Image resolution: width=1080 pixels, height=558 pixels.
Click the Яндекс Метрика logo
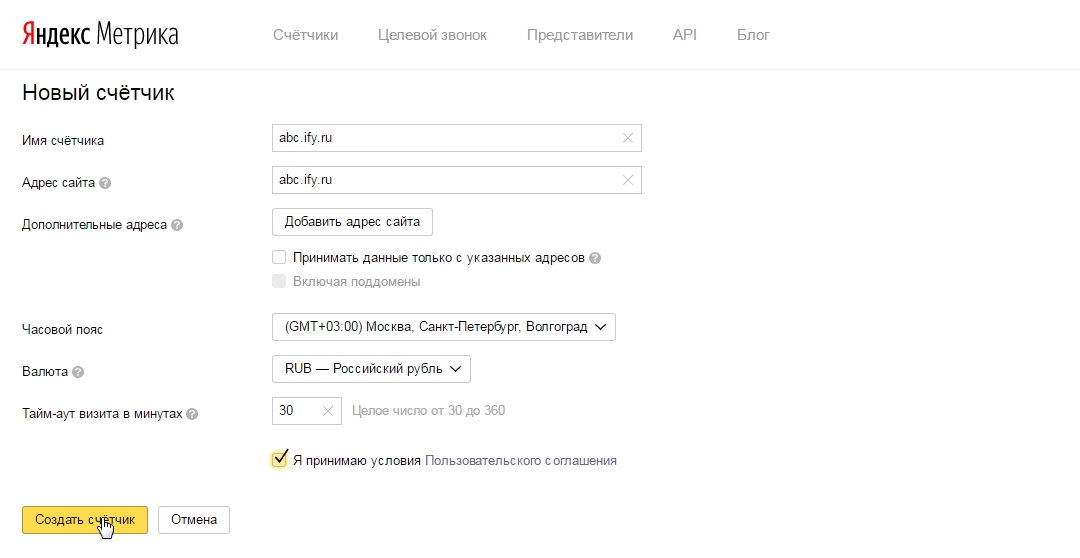coord(100,35)
